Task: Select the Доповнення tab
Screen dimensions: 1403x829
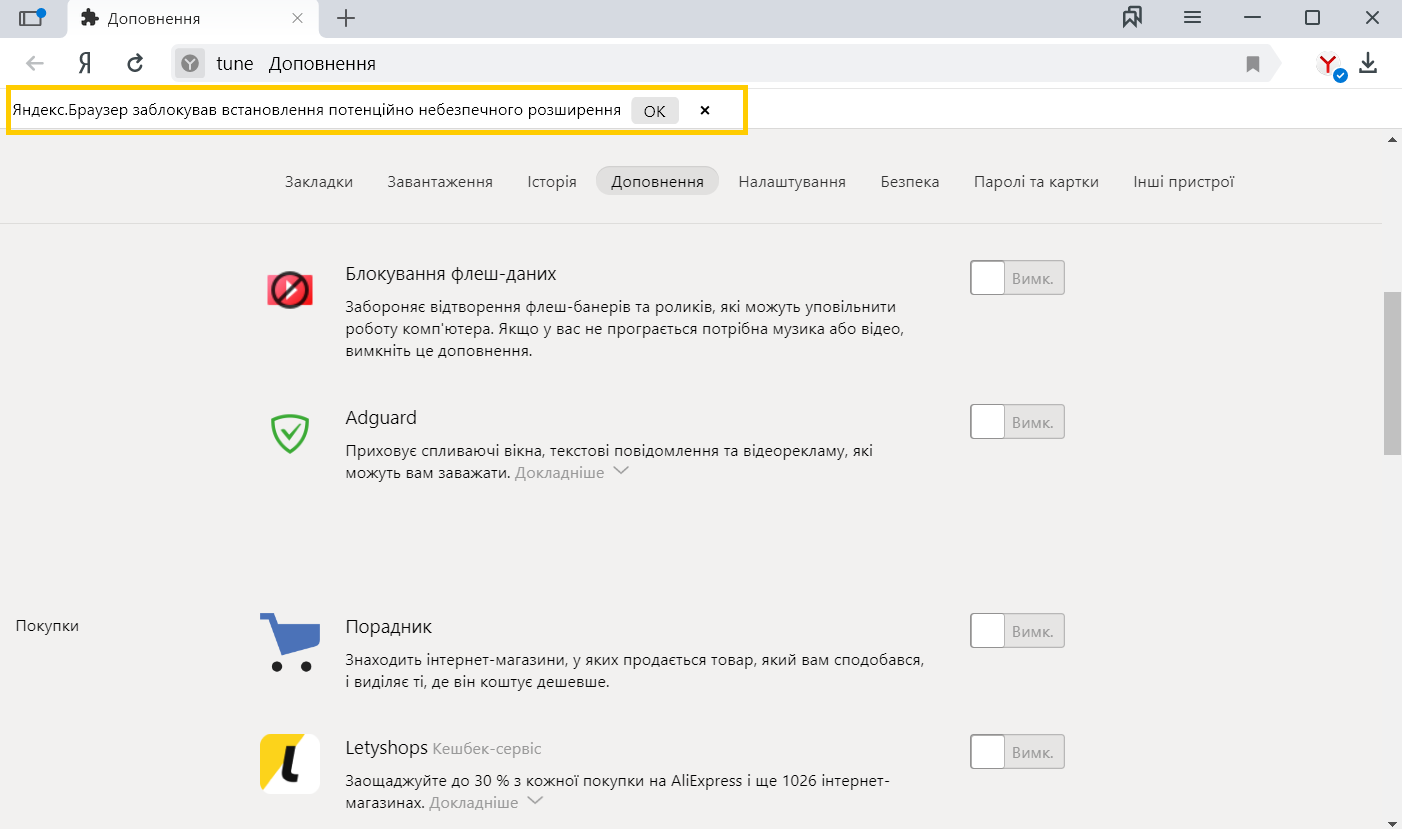Action: (657, 181)
